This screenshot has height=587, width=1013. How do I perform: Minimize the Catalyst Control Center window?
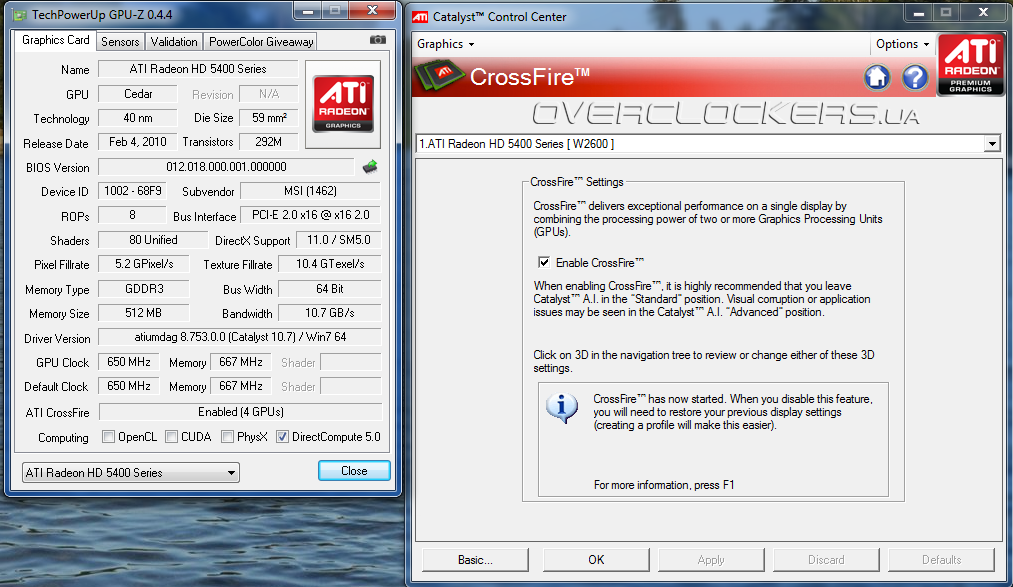coord(919,12)
